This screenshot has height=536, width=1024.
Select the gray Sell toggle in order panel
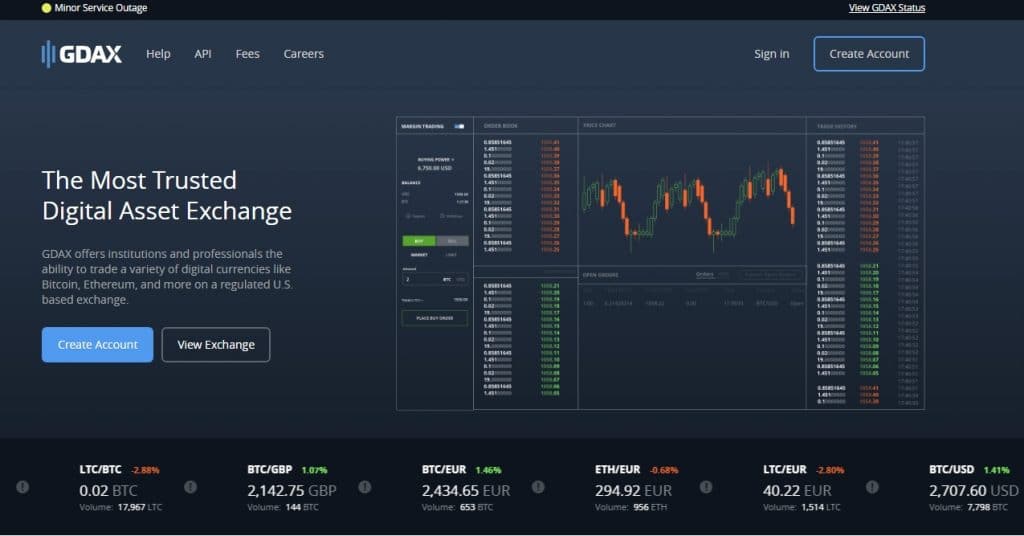click(451, 241)
